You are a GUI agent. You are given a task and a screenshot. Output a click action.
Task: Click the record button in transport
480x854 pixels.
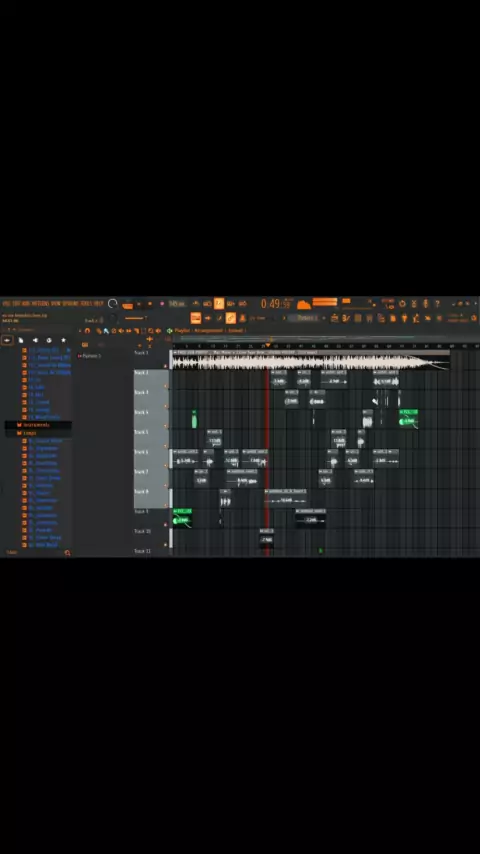162,303
